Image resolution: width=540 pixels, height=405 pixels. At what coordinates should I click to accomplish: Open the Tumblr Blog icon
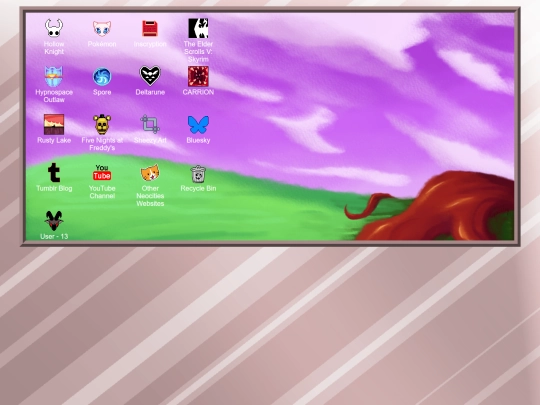coord(54,173)
